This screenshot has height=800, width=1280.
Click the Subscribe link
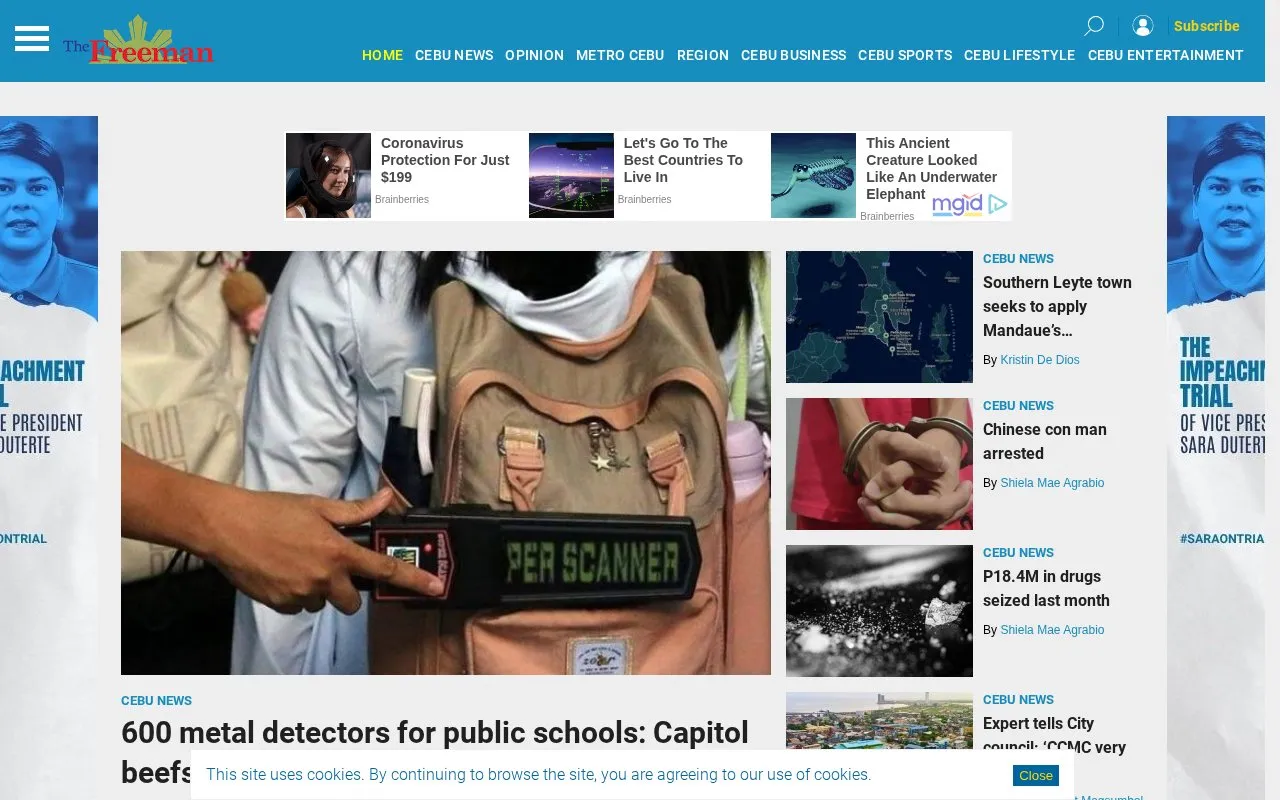pyautogui.click(x=1206, y=26)
